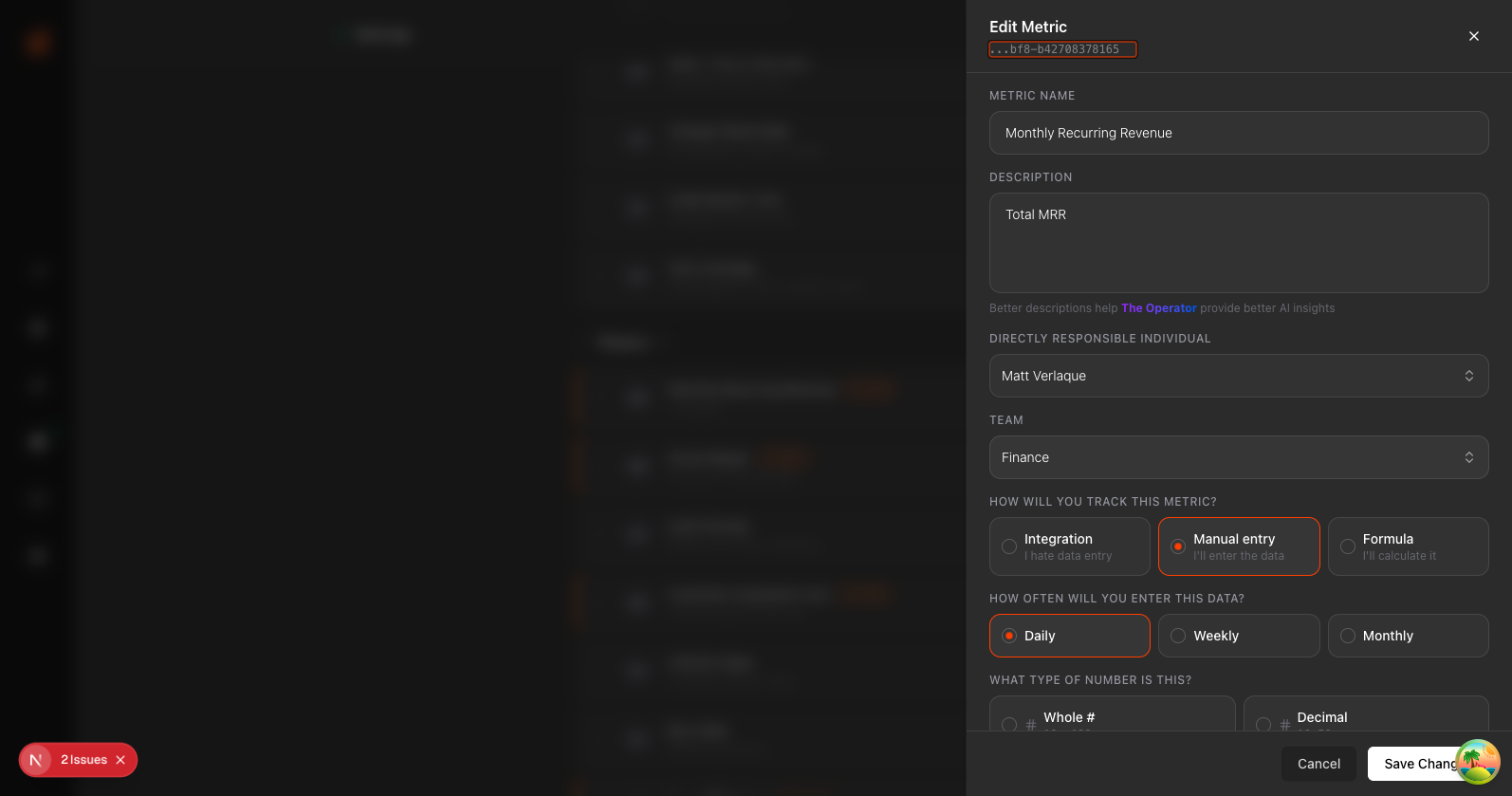The width and height of the screenshot is (1512, 796).
Task: Focus the Description text area
Action: point(1238,243)
